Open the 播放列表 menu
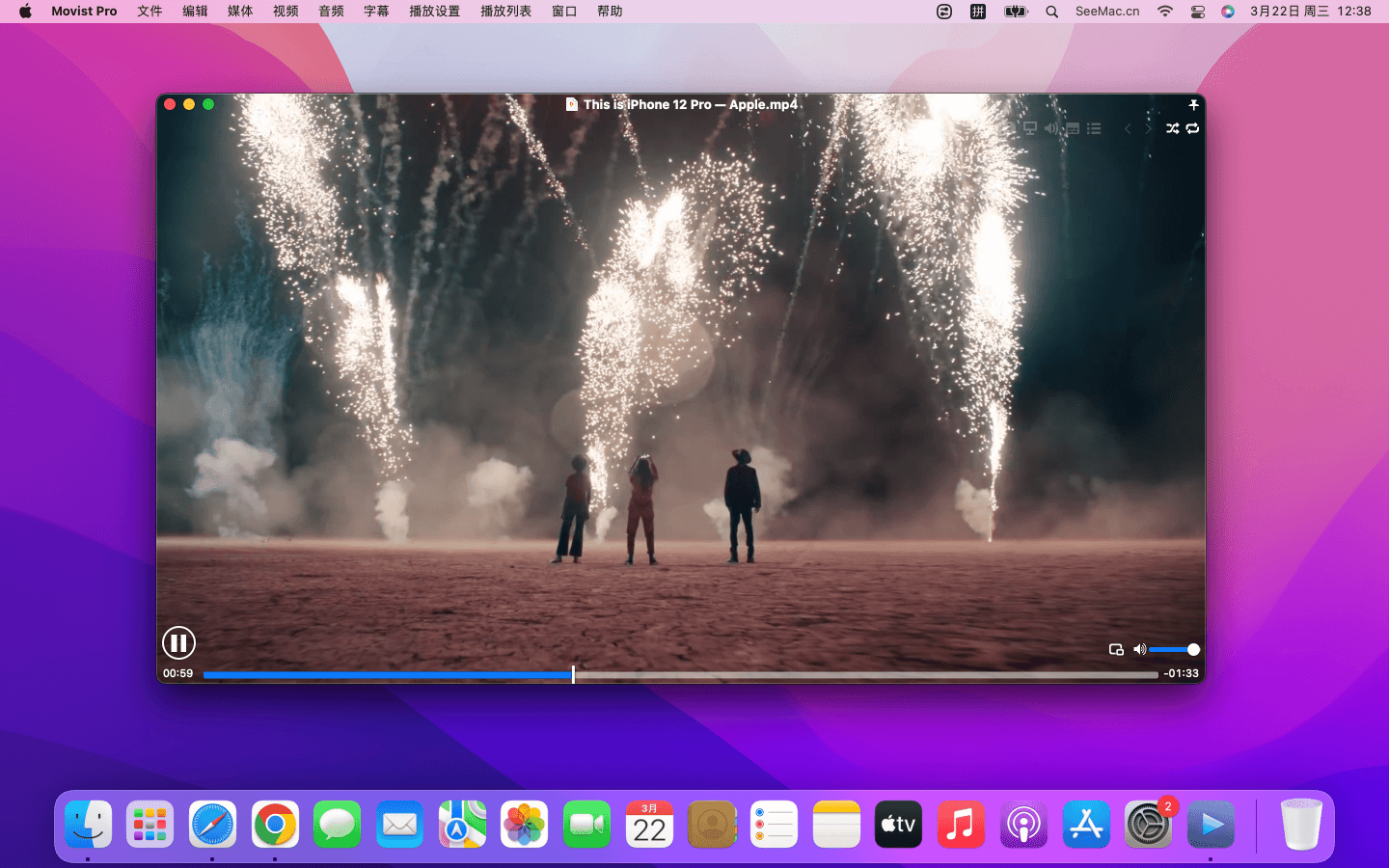 (505, 12)
